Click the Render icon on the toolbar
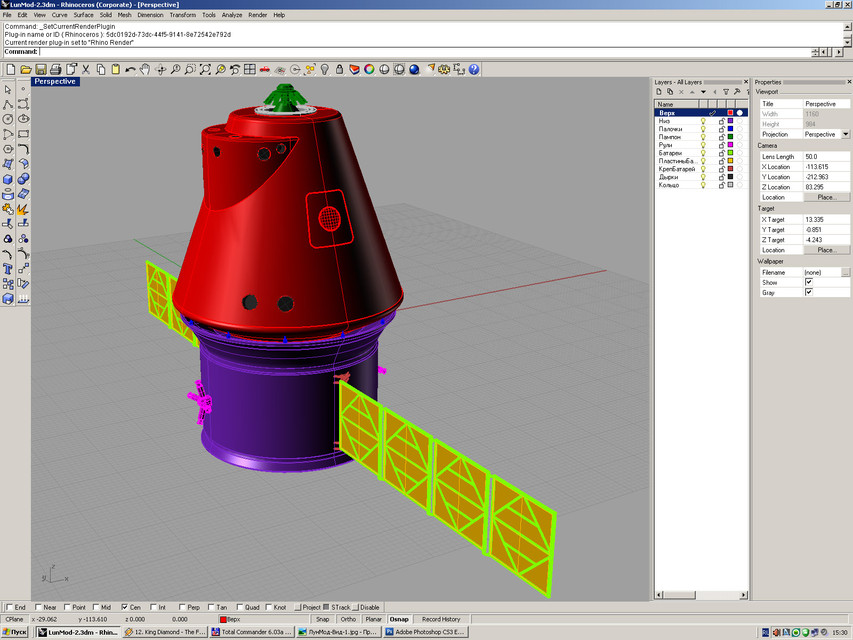853x640 pixels. [x=413, y=70]
